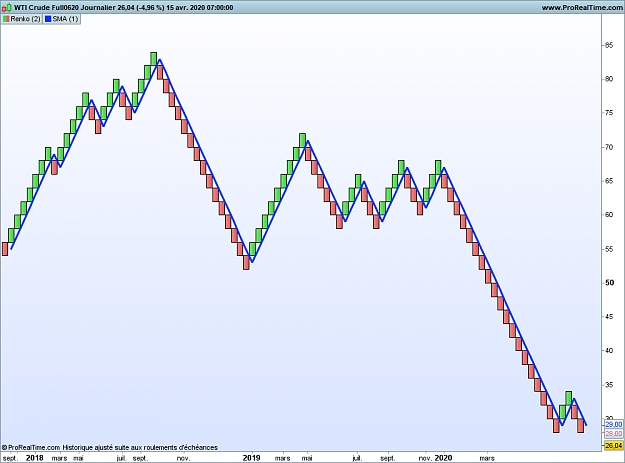Click the nov. label just before 2019
Screen dimensions: 625x463
[183, 458]
